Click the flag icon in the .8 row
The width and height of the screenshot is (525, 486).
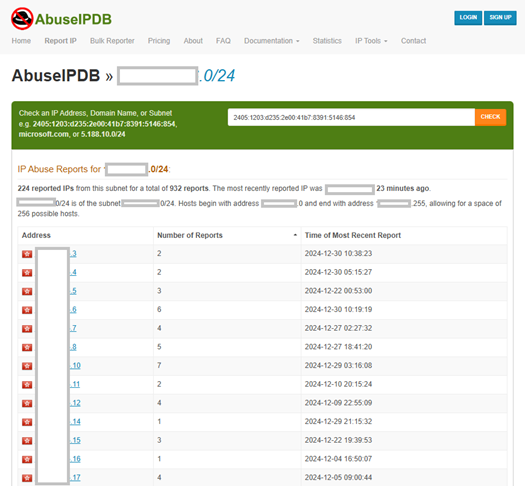(x=27, y=347)
